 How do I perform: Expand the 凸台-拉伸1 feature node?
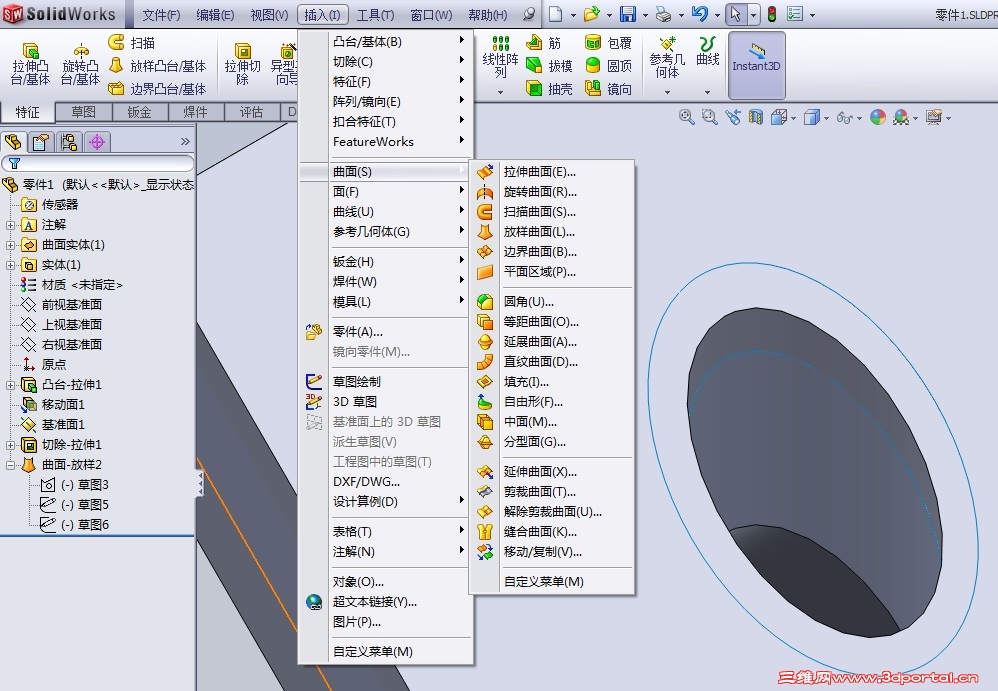pos(10,385)
